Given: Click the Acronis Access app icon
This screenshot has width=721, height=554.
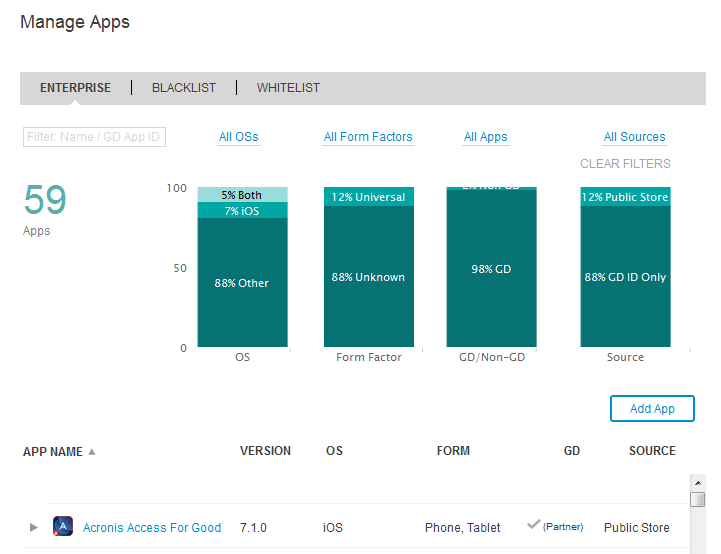Looking at the screenshot, I should 63,527.
